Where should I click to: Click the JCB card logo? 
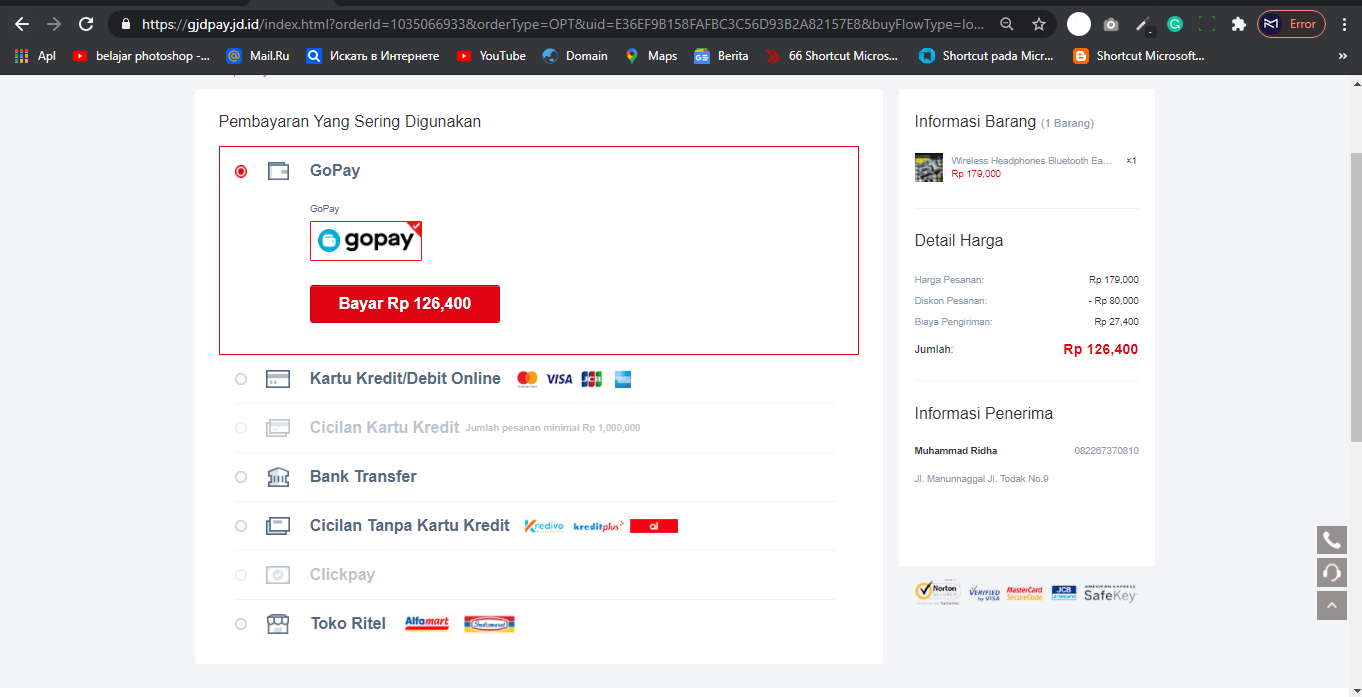click(591, 379)
